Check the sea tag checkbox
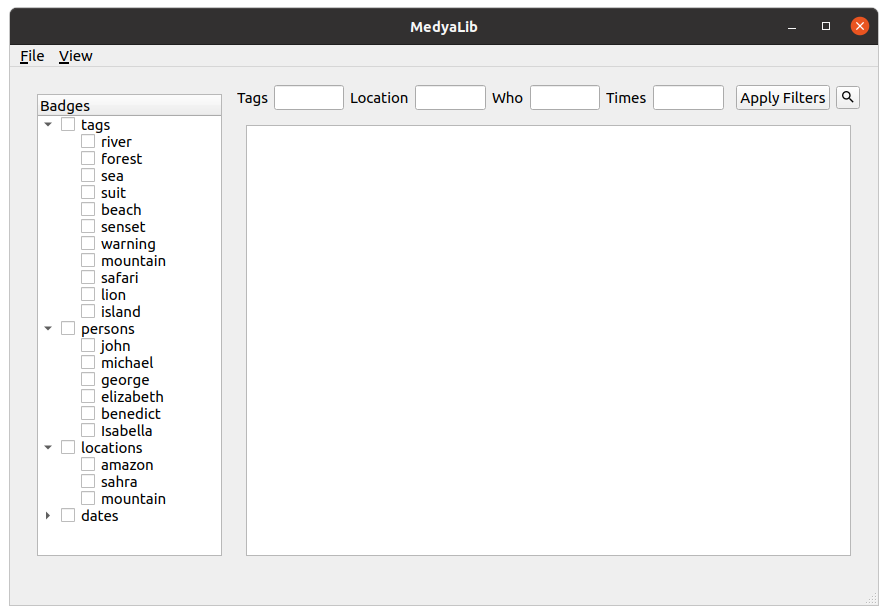 click(88, 176)
